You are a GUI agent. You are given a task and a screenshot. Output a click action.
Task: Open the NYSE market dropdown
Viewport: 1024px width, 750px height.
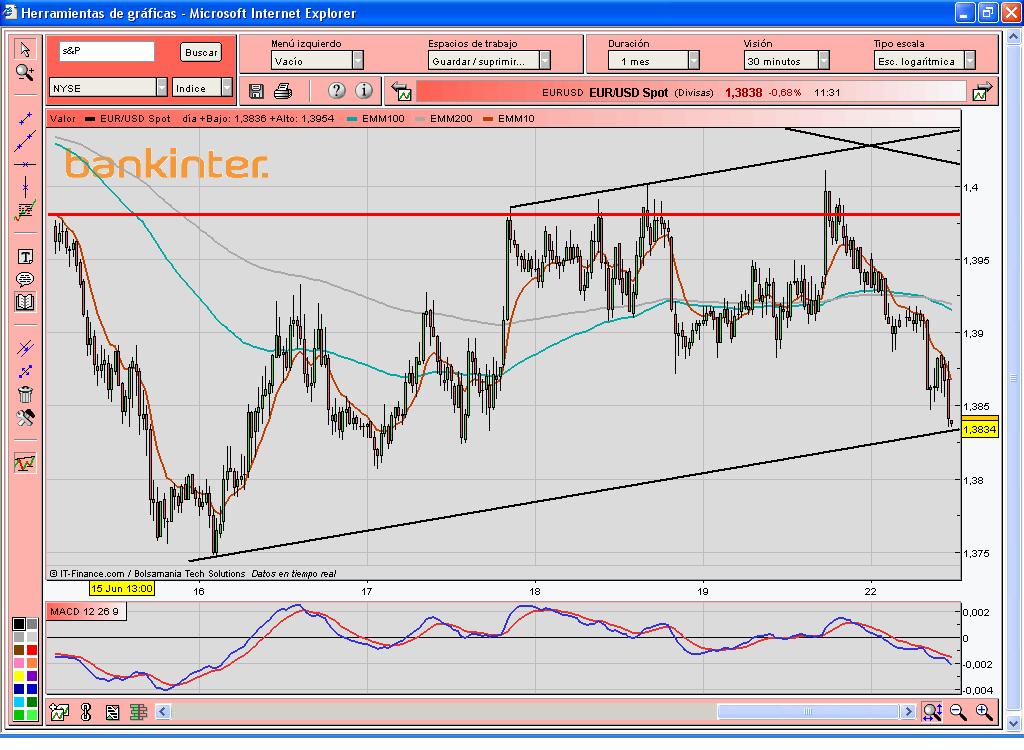(108, 88)
